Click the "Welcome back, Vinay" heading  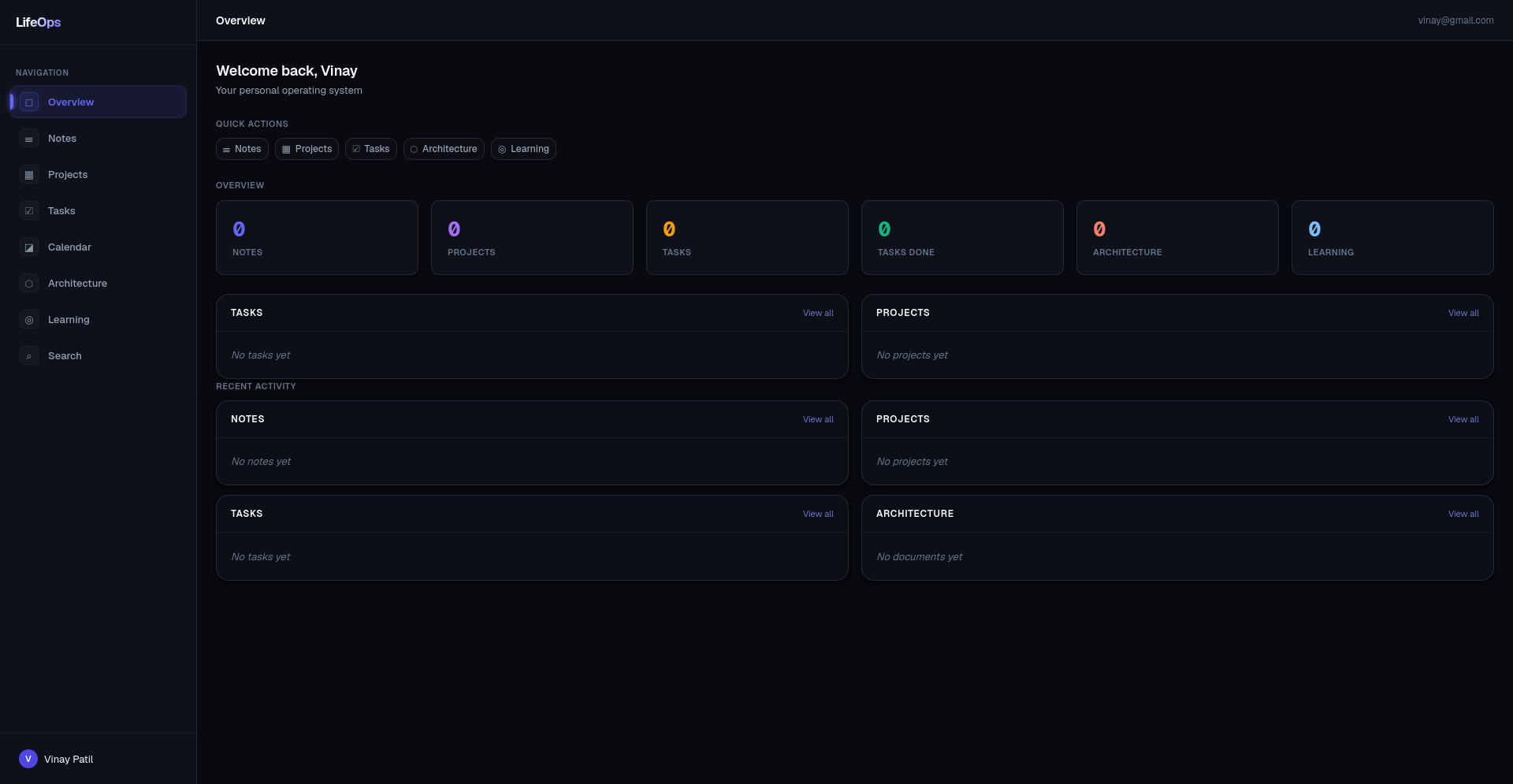(x=287, y=71)
